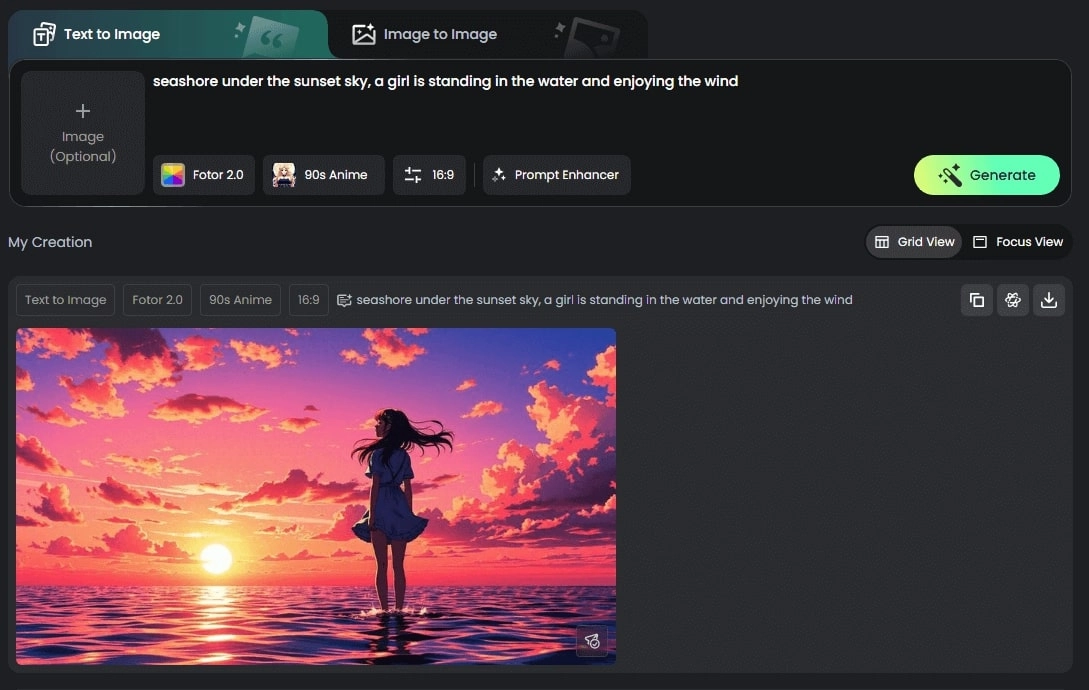Open the generated sunset seashore image
Image resolution: width=1089 pixels, height=690 pixels.
[x=315, y=496]
